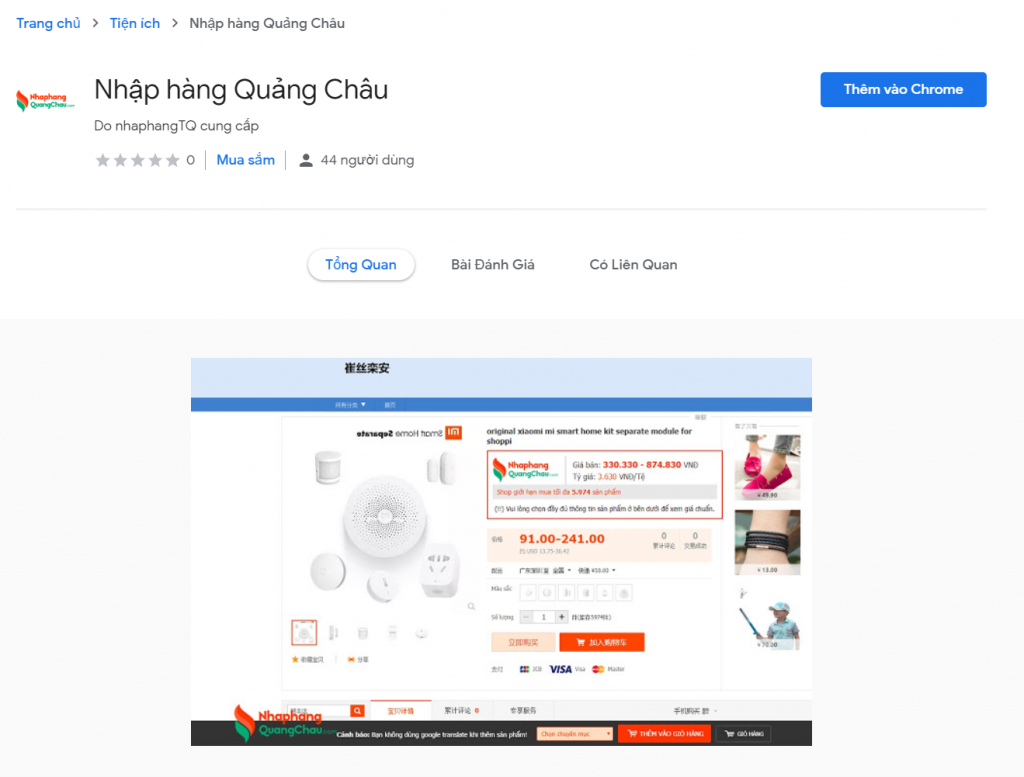
Task: Switch to the Tổng Quan tab
Action: click(361, 264)
